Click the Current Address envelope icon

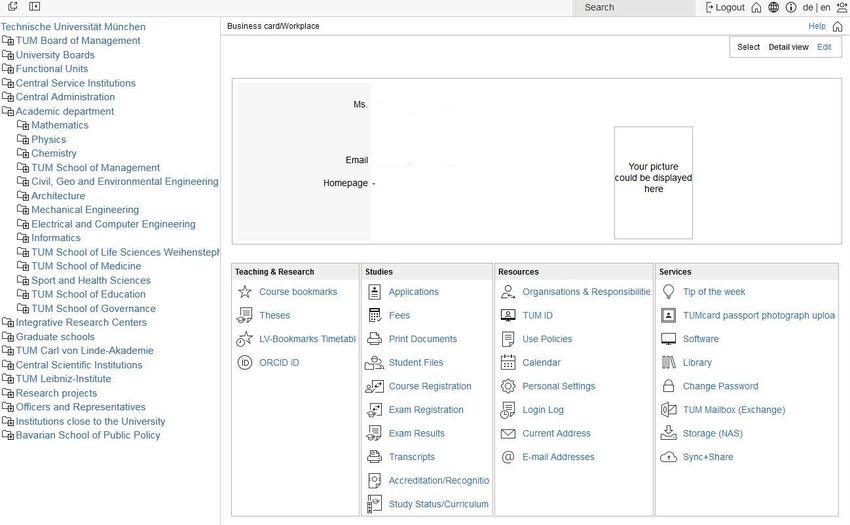[x=507, y=433]
